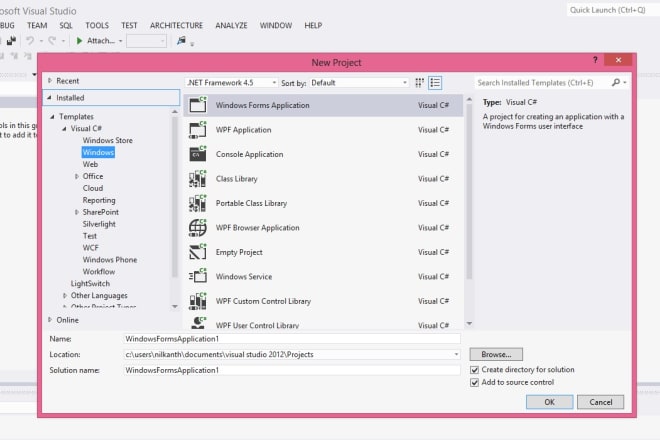Expand the Online section

(50, 320)
